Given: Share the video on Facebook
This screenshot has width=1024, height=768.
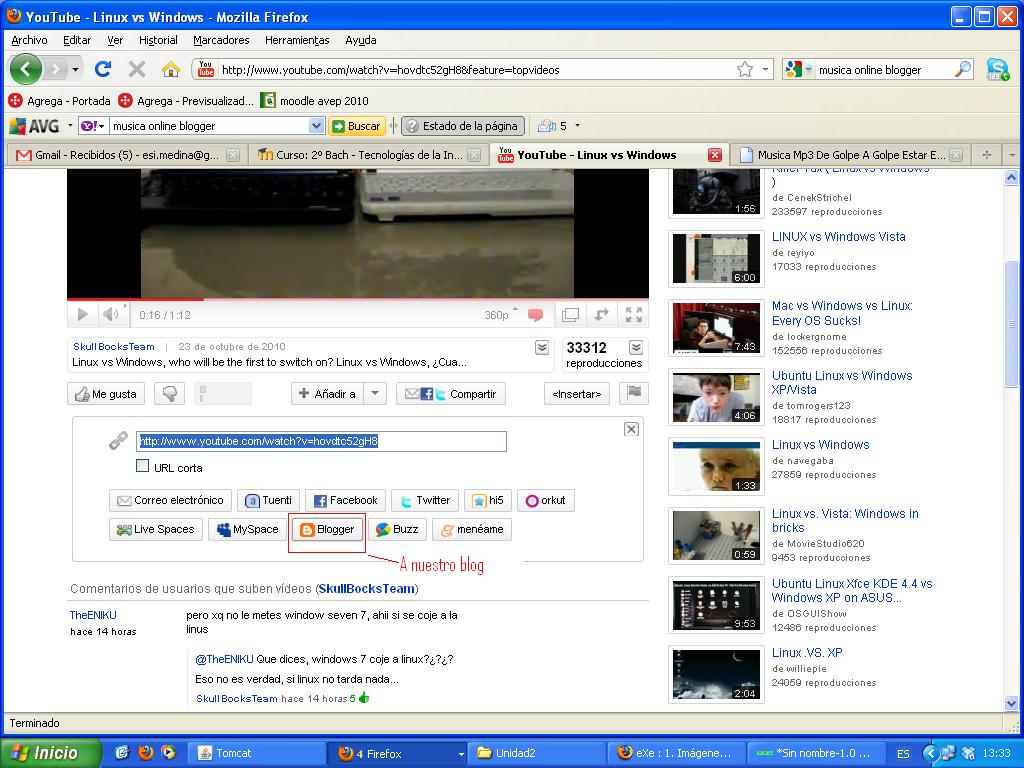Looking at the screenshot, I should pos(345,500).
